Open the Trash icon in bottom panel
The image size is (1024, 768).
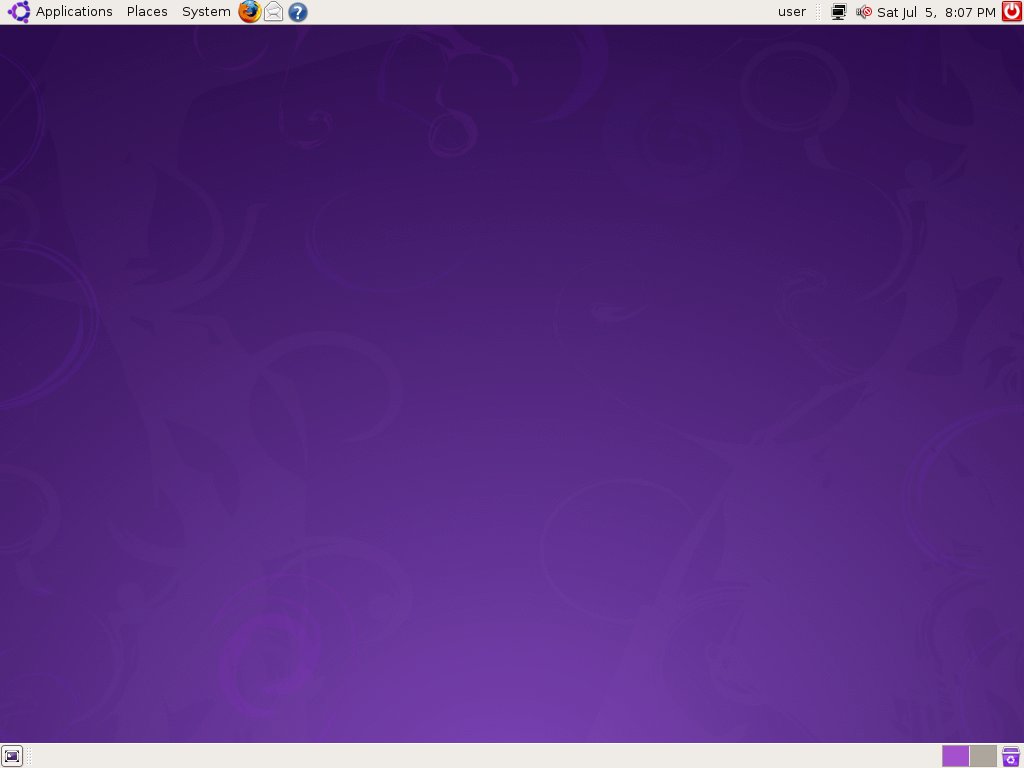[x=1011, y=756]
